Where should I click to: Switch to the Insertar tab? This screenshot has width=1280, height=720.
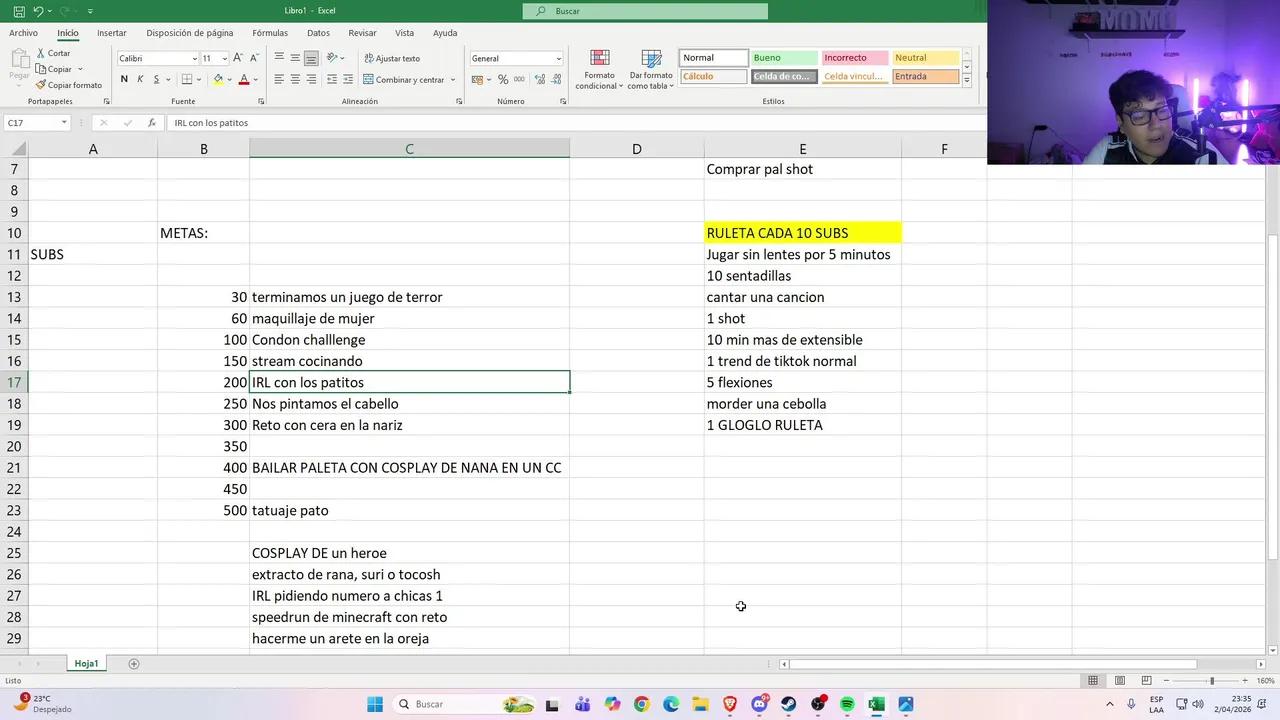(x=111, y=33)
